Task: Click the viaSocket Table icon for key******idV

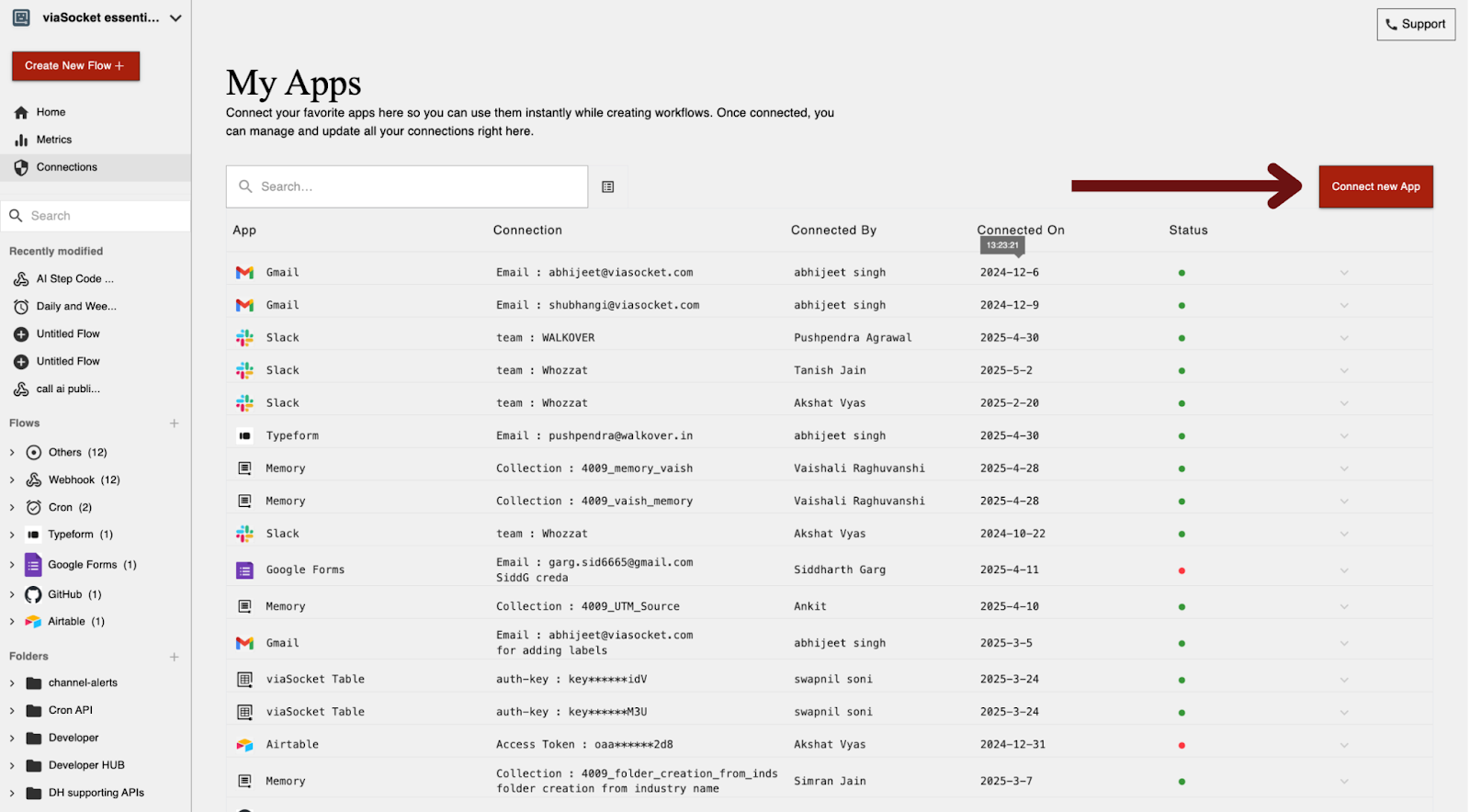Action: pyautogui.click(x=244, y=680)
